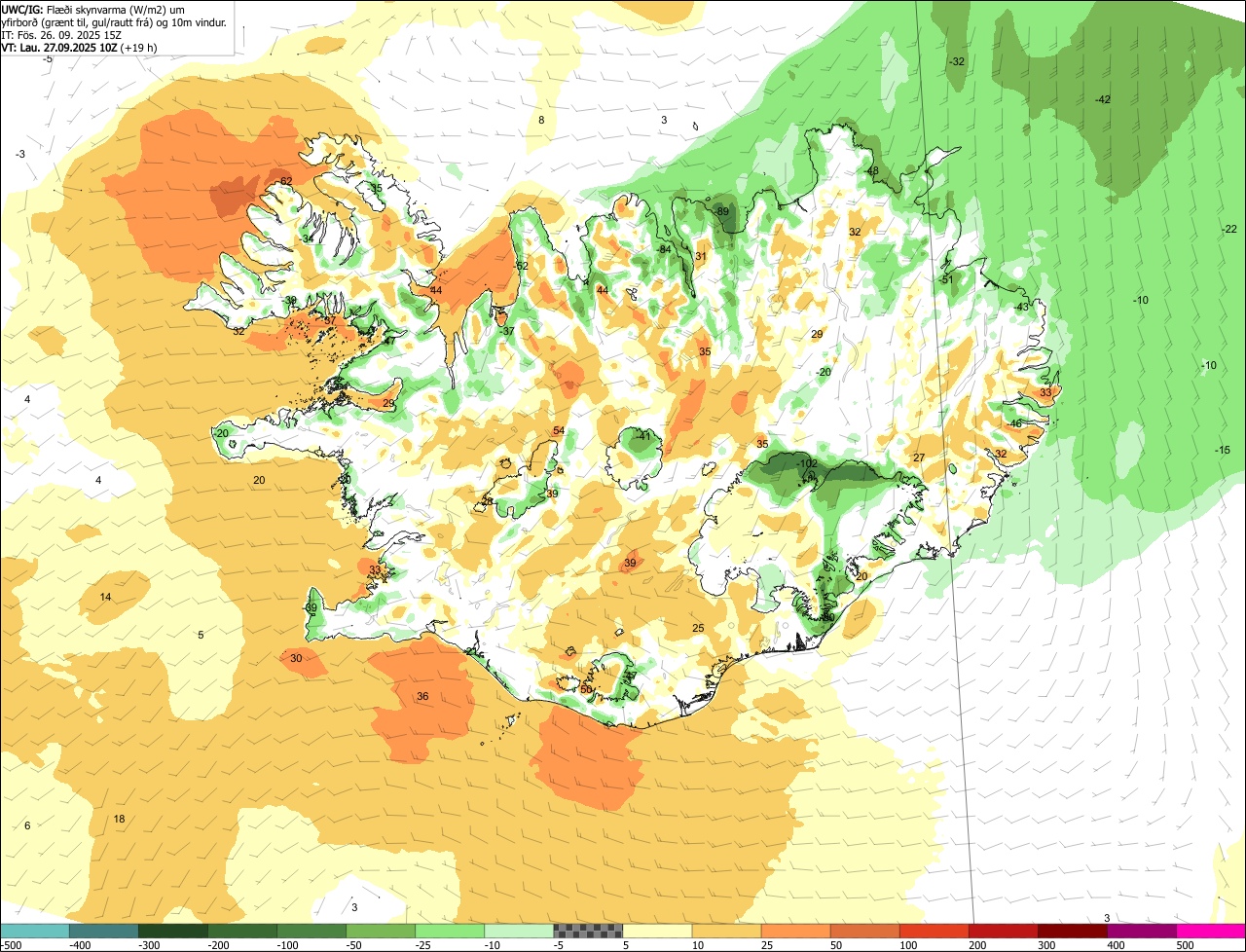Click the -15 value over the eastern sea
This screenshot has height=952, width=1246.
pyautogui.click(x=1223, y=450)
